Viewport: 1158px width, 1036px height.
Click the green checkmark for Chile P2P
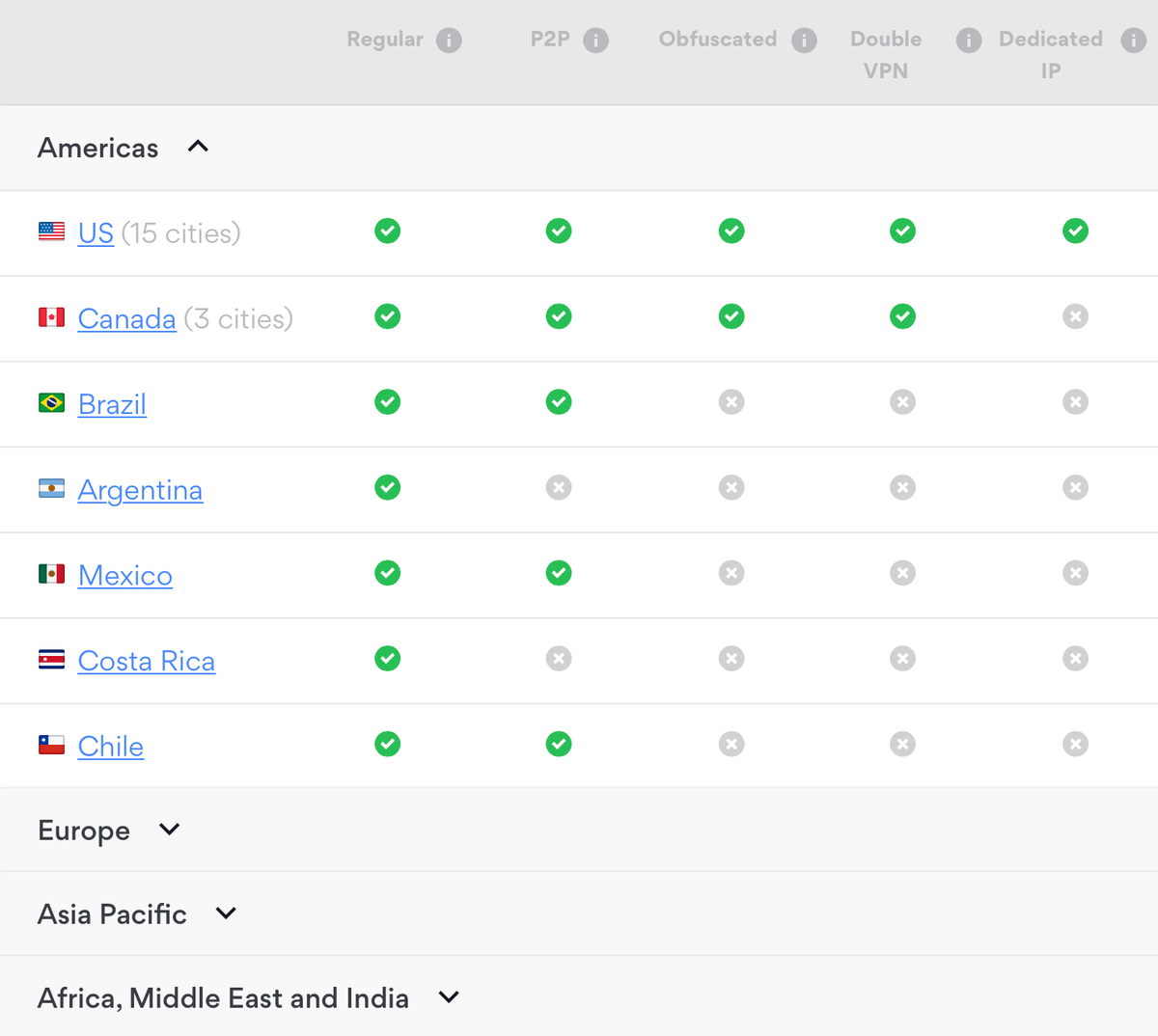(558, 744)
